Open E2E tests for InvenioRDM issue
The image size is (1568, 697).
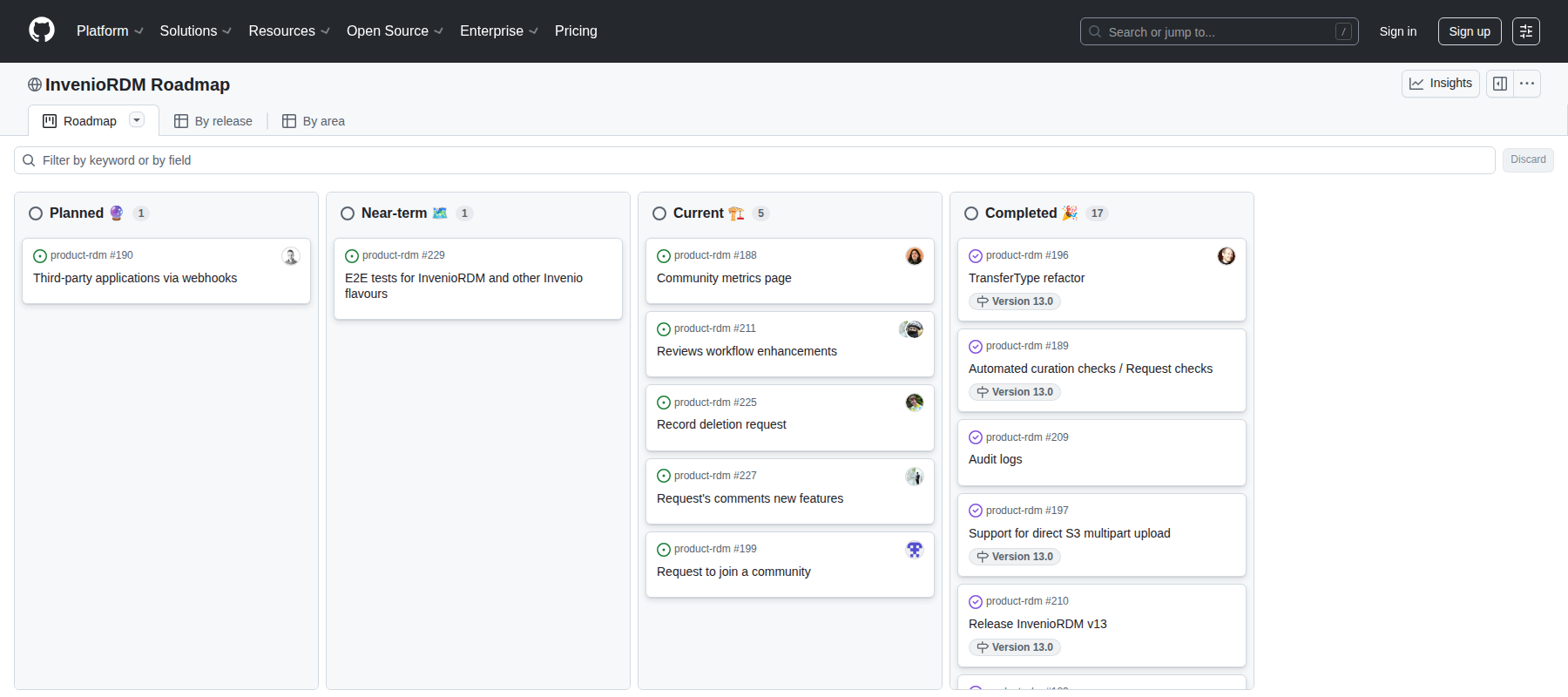tap(463, 286)
